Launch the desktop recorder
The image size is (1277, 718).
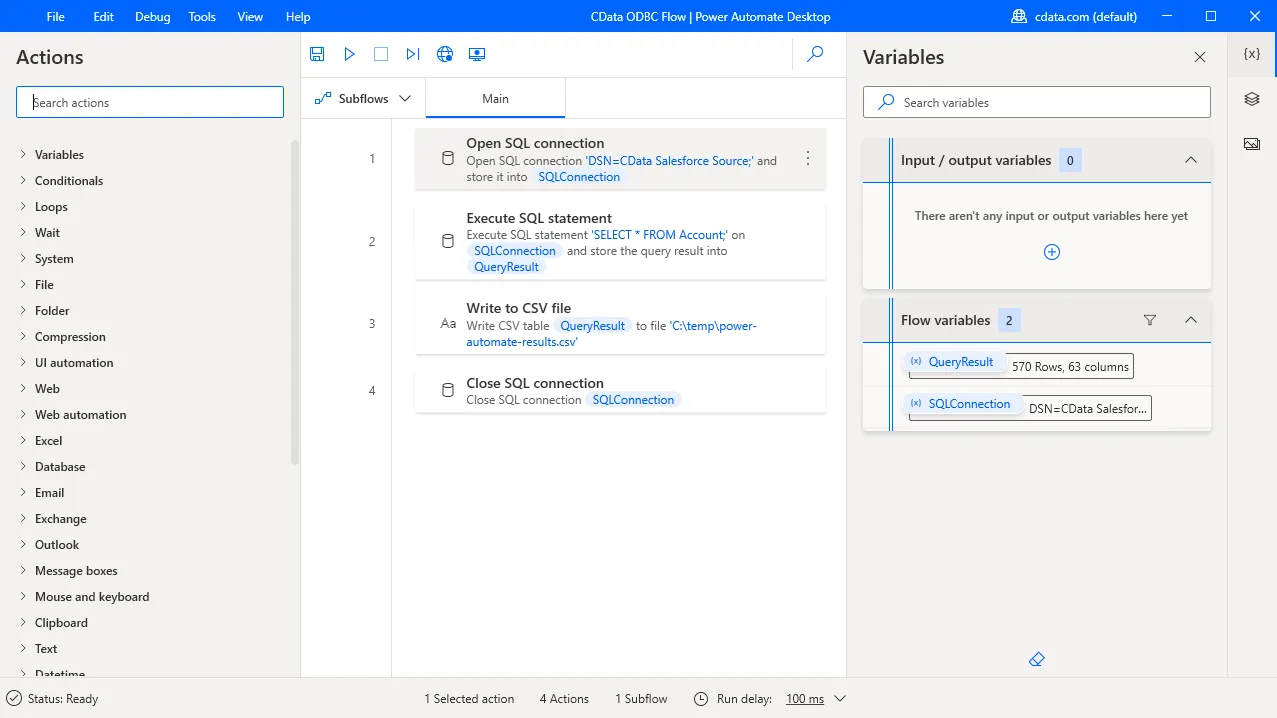[x=477, y=54]
